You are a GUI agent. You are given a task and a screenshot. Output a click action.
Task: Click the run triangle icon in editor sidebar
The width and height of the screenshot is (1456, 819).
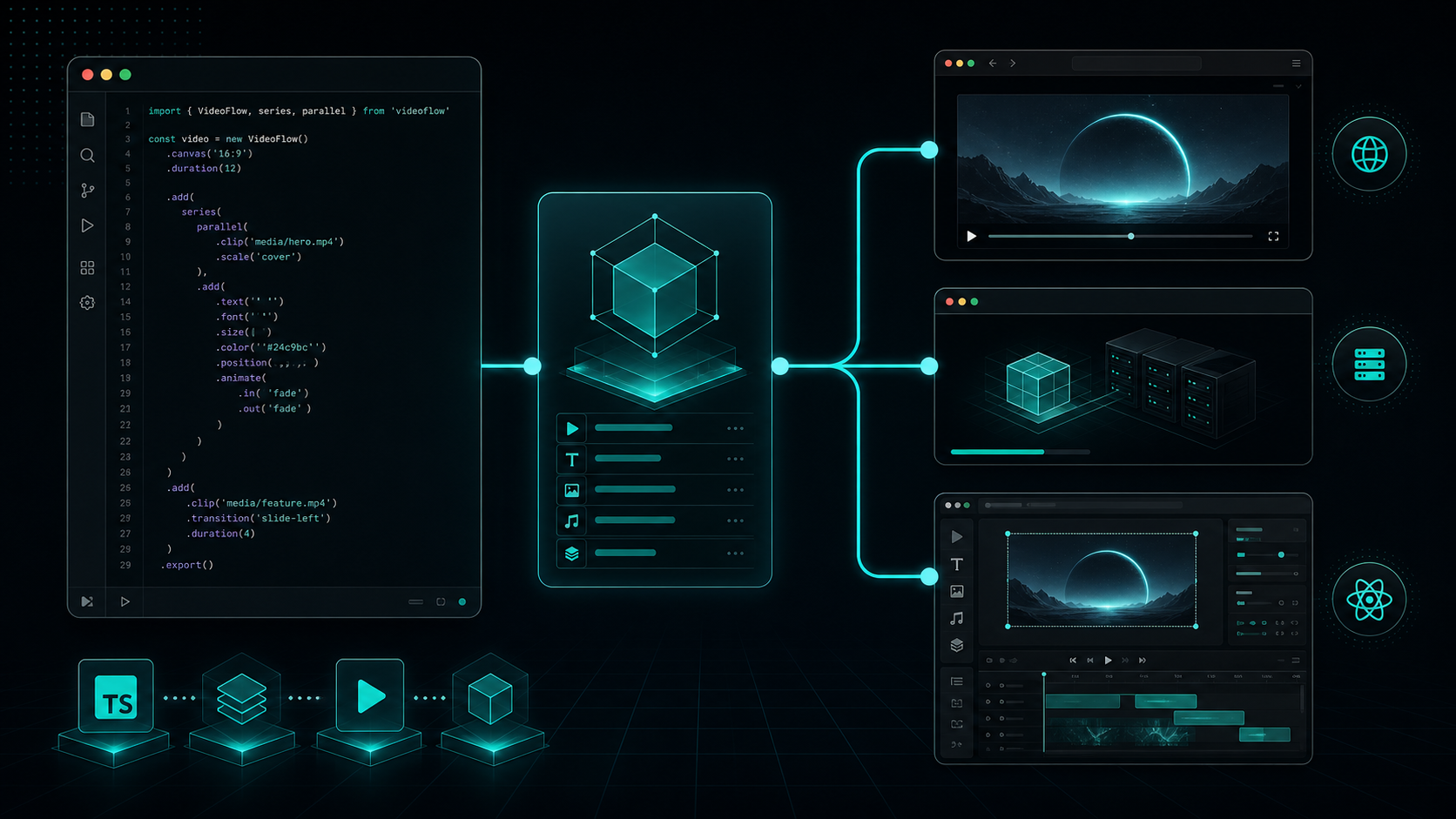pos(87,226)
